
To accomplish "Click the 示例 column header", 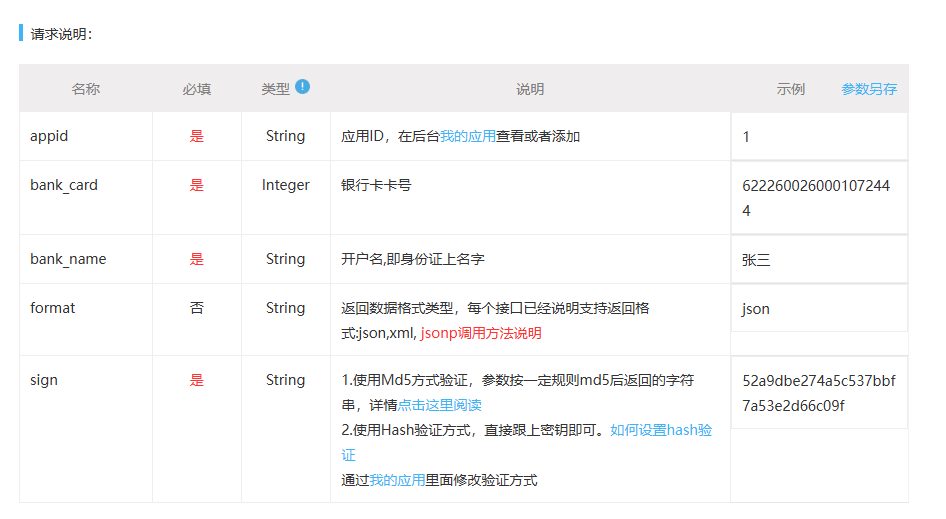I will click(x=791, y=89).
